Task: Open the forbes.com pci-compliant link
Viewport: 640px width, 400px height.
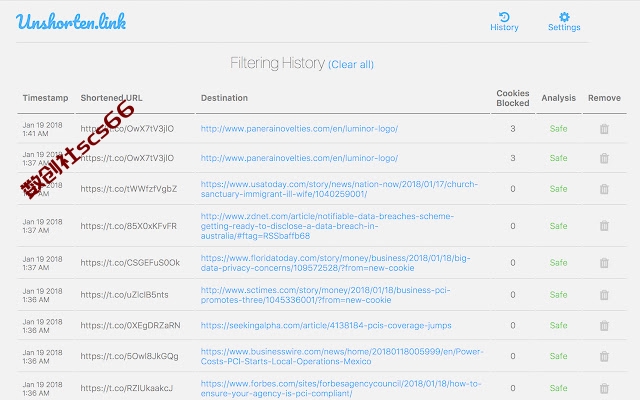Action: coord(341,388)
